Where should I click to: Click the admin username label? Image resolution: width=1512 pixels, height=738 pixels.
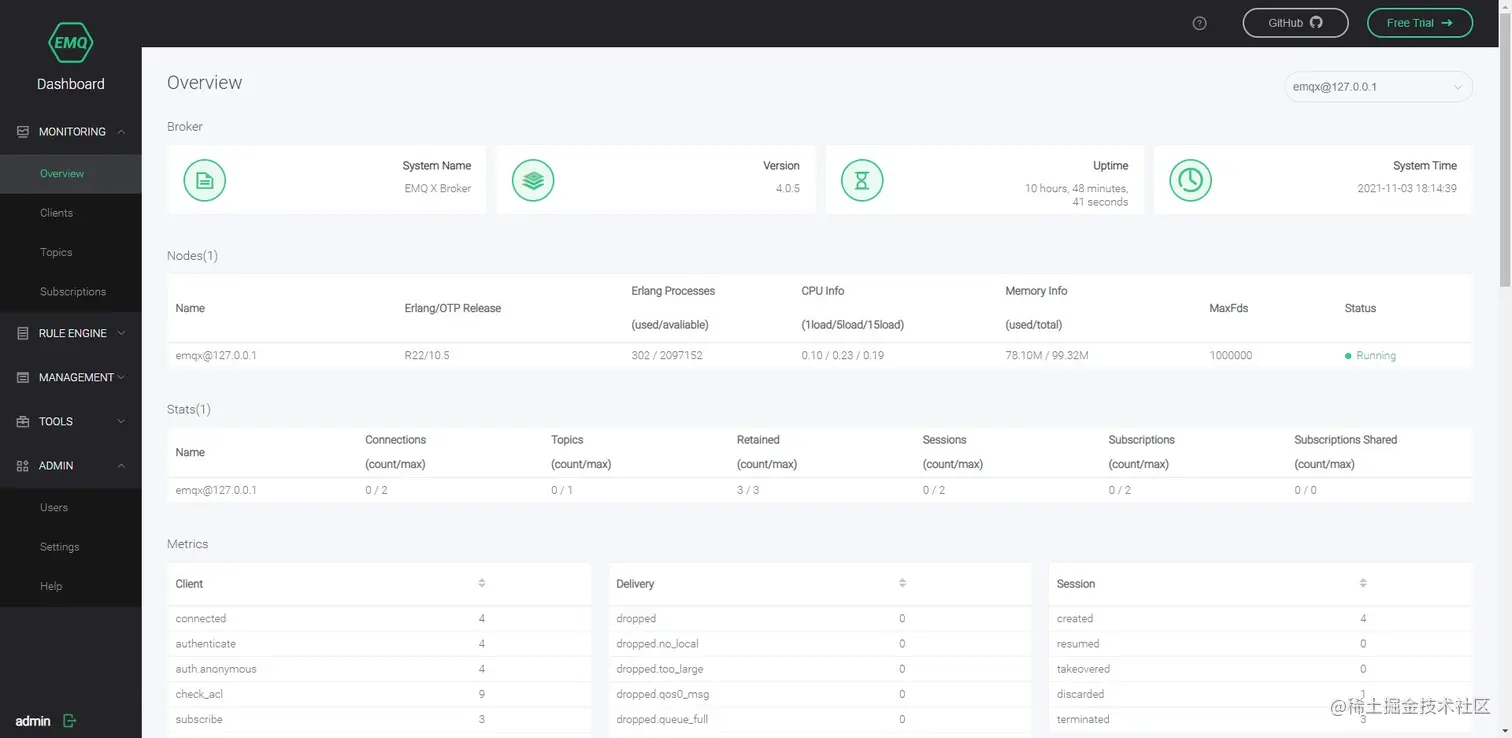[x=33, y=721]
